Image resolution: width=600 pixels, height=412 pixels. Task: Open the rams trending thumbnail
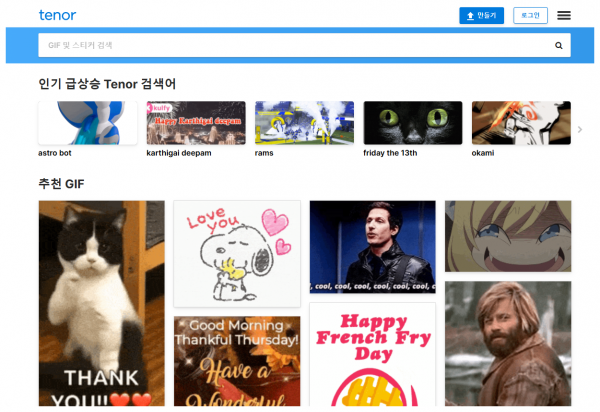[304, 123]
